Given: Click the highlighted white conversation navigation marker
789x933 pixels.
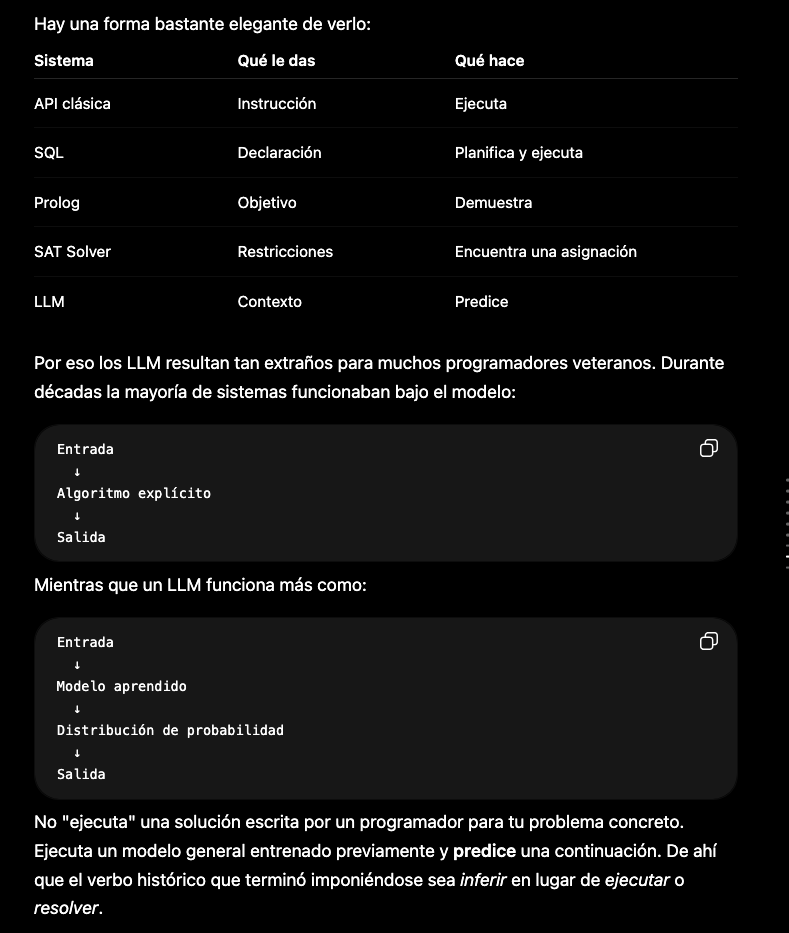Looking at the screenshot, I should click(x=787, y=556).
